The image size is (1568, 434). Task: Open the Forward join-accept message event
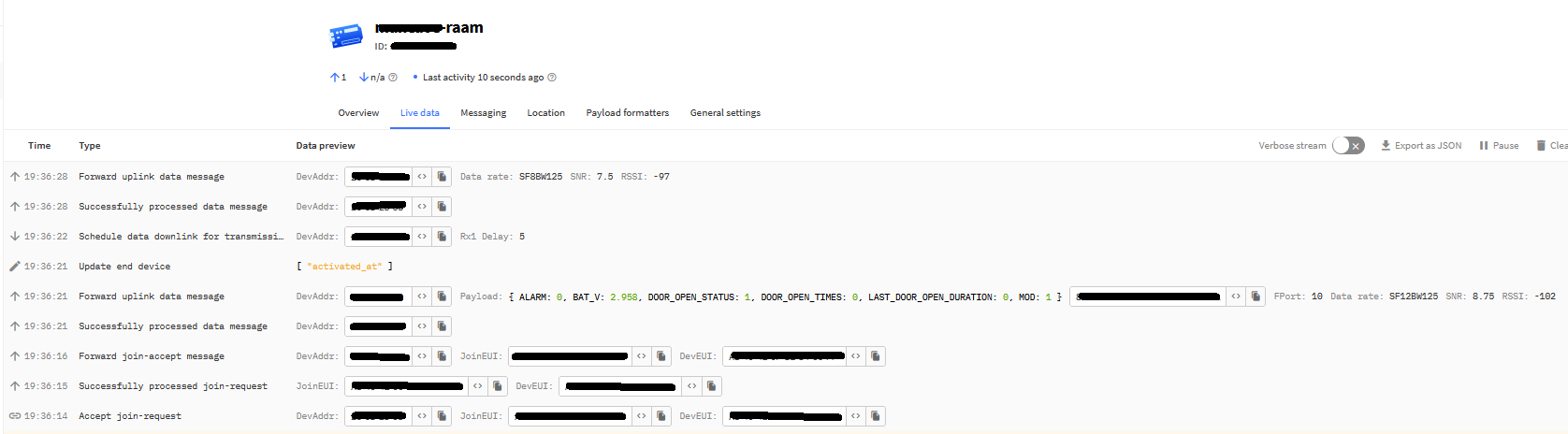coord(784,356)
